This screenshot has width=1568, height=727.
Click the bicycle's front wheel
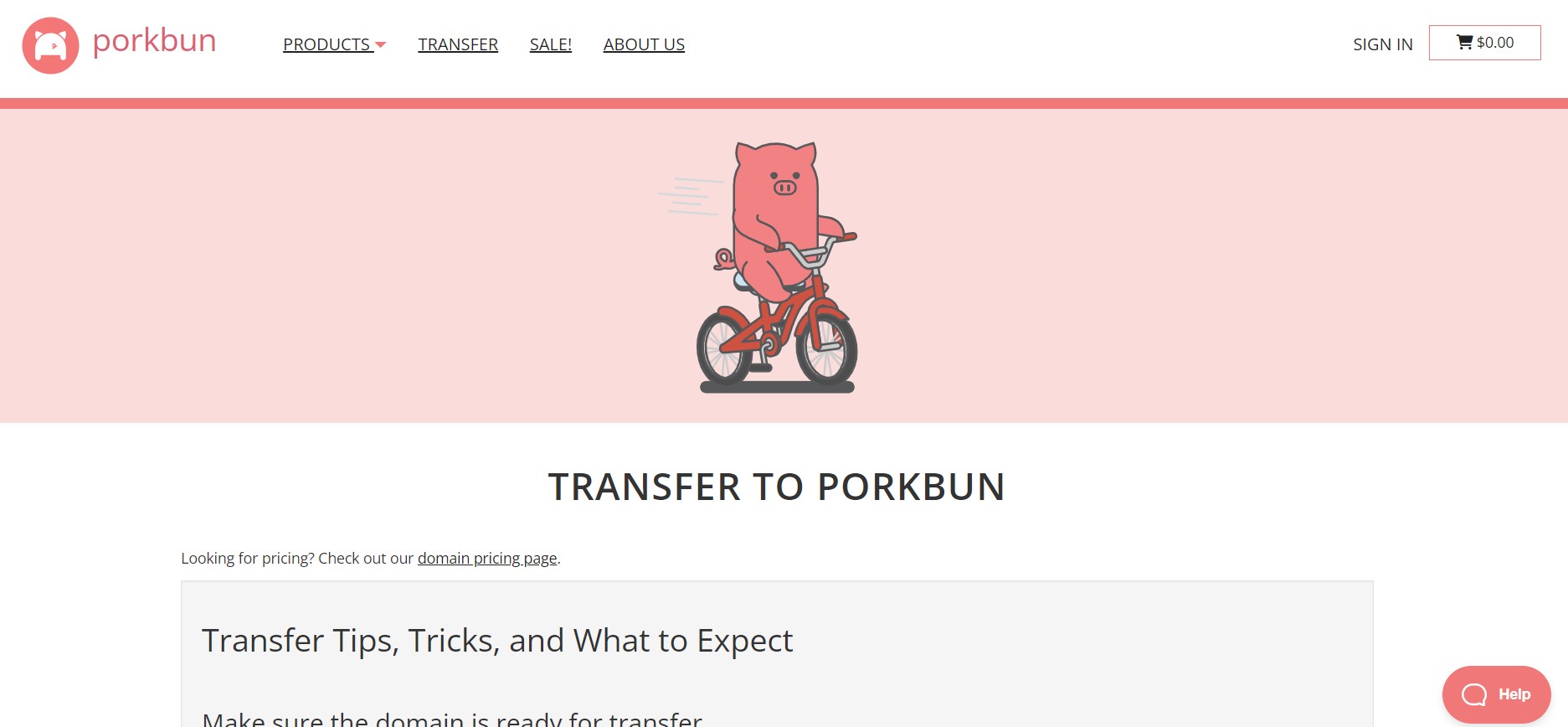826,346
